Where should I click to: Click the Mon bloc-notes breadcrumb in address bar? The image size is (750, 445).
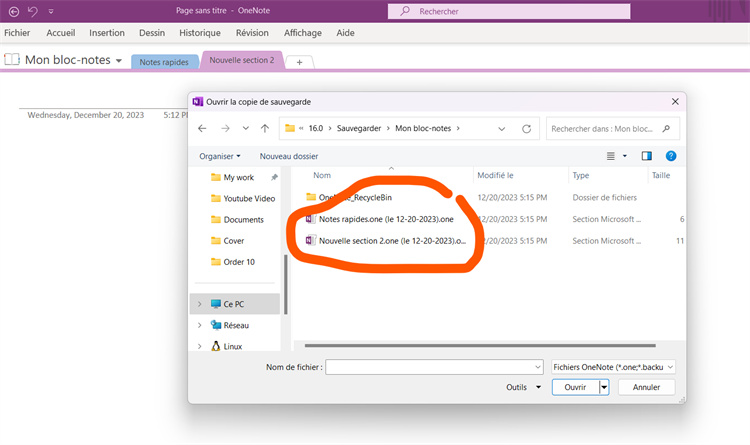tap(423, 128)
